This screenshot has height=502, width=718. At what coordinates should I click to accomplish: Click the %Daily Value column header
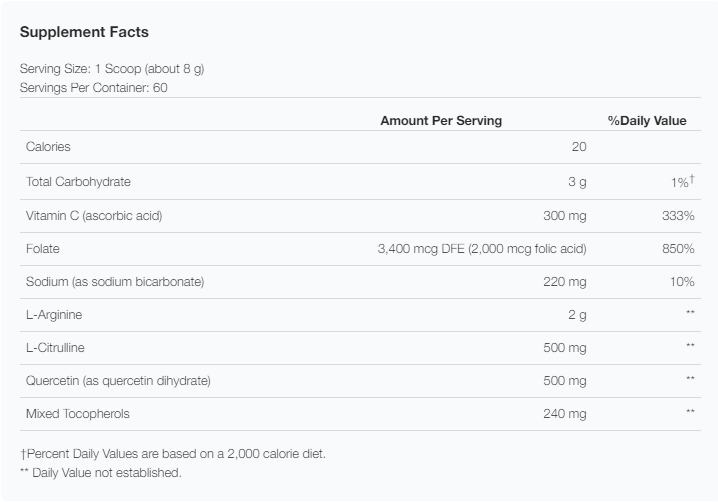click(647, 120)
